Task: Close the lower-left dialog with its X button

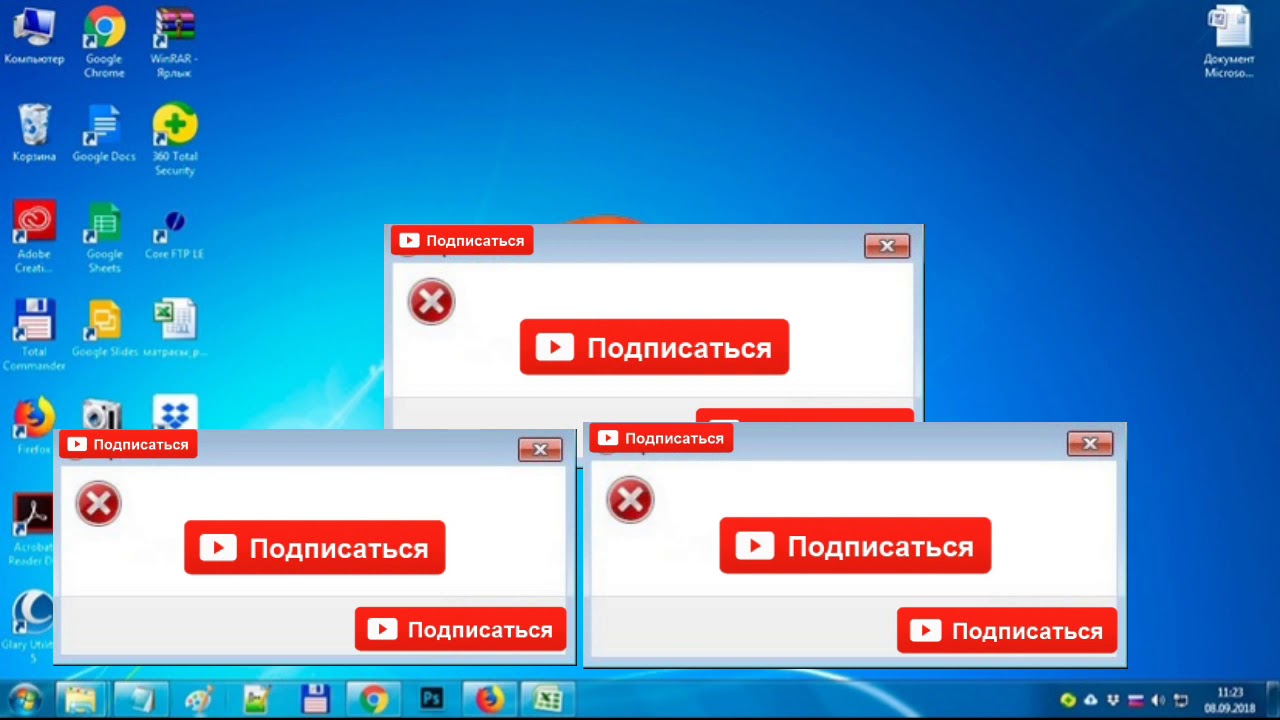Action: (x=540, y=449)
